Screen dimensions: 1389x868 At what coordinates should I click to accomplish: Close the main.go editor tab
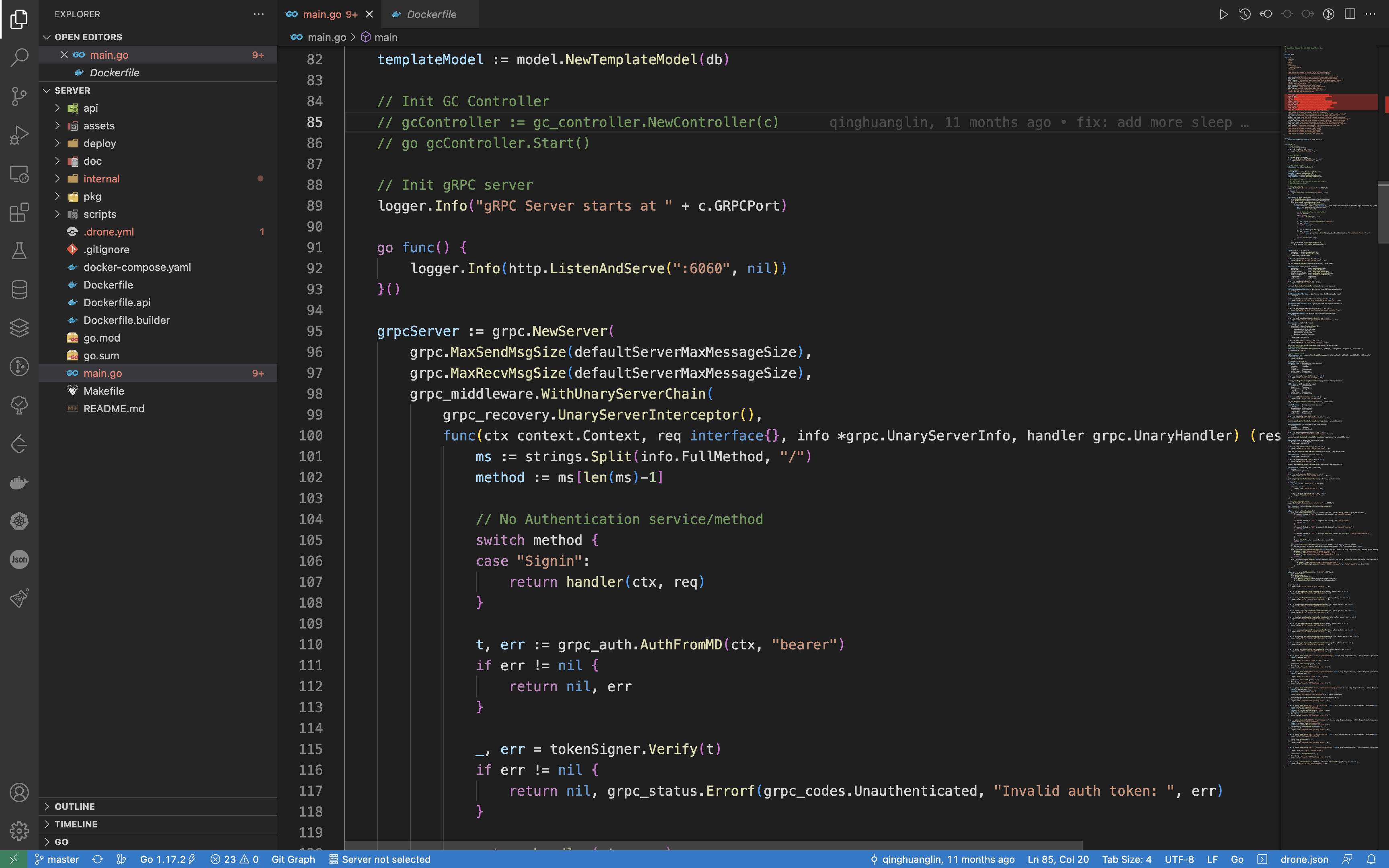pos(369,14)
